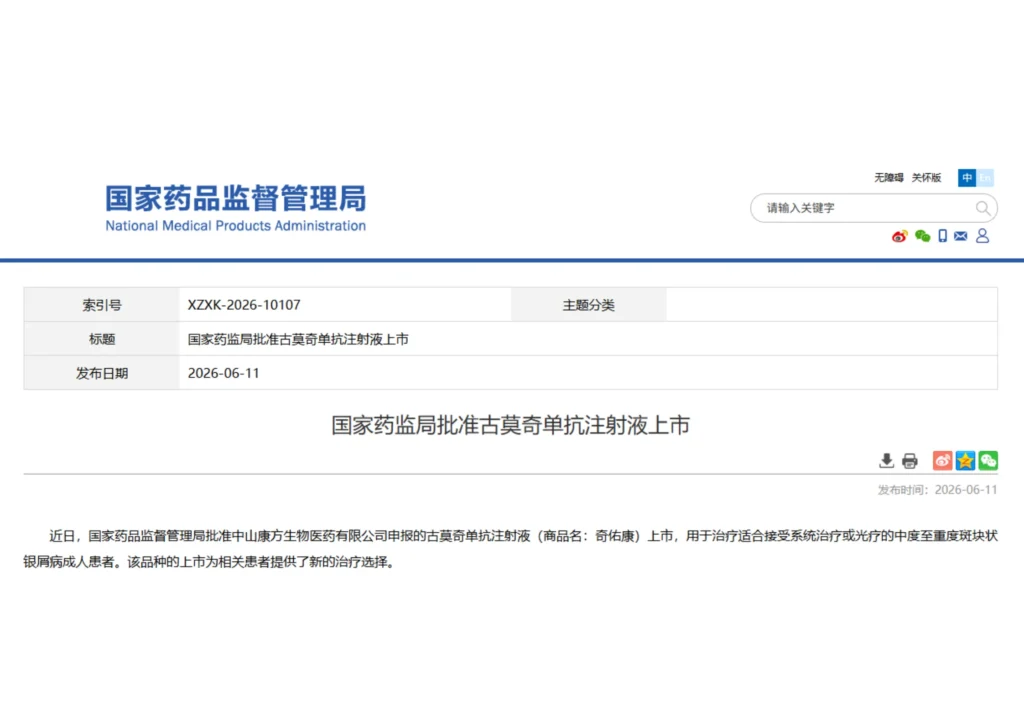Share article via yellow star Qzone icon
This screenshot has height=724, width=1024.
(x=965, y=461)
